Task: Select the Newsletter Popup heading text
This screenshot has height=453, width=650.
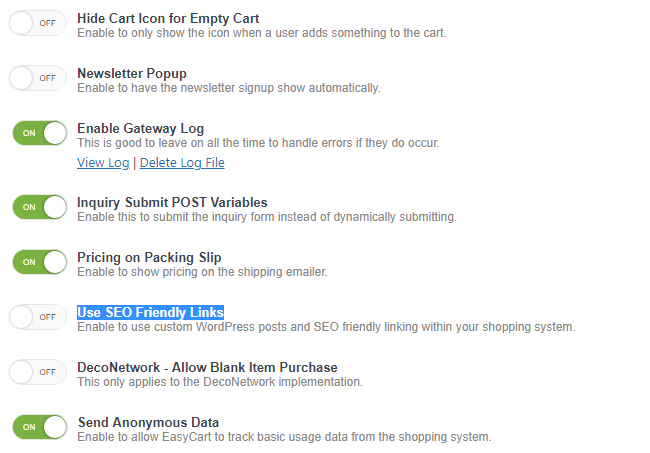Action: pyautogui.click(x=131, y=73)
